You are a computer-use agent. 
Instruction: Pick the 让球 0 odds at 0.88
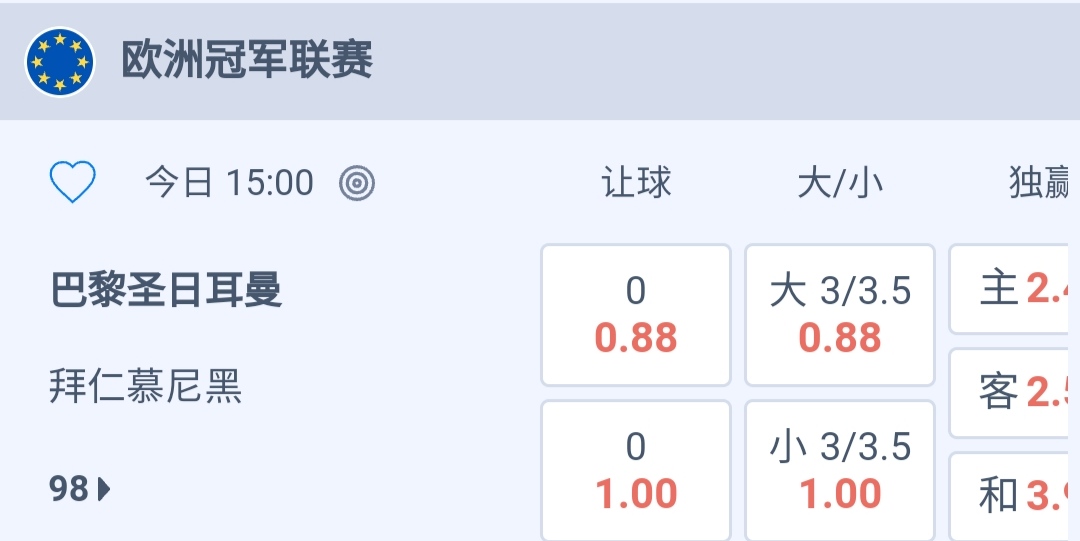[x=636, y=315]
